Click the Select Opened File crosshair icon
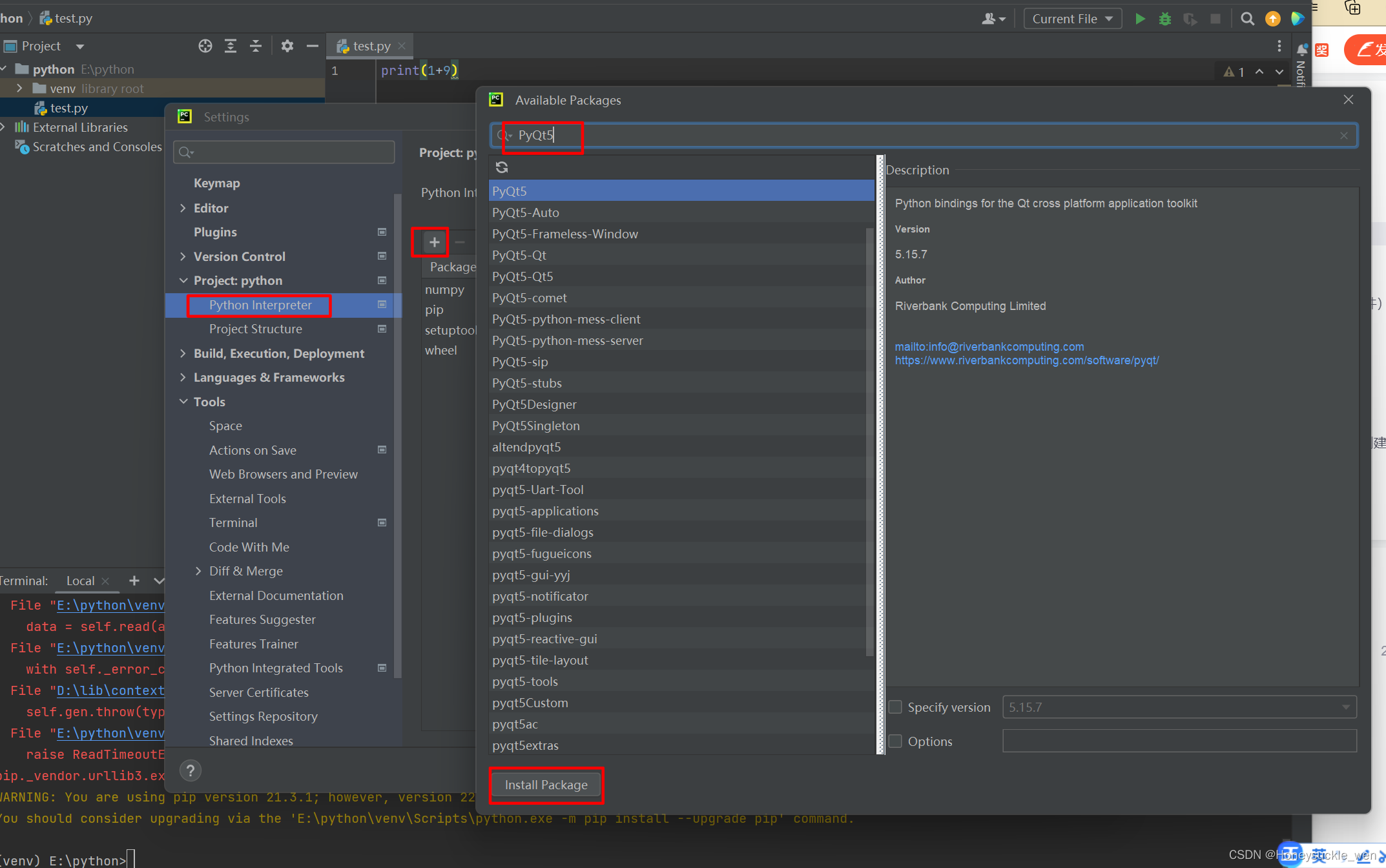Image resolution: width=1386 pixels, height=868 pixels. pyautogui.click(x=205, y=45)
